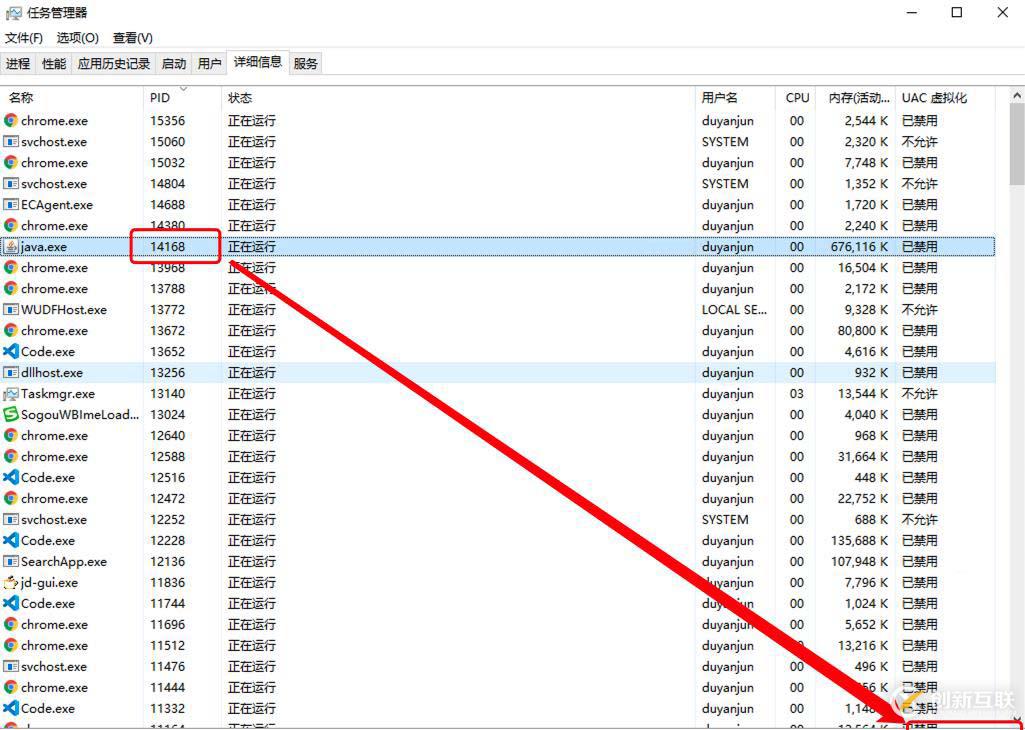Switch to the 用户 tab
1025x730 pixels.
209,63
